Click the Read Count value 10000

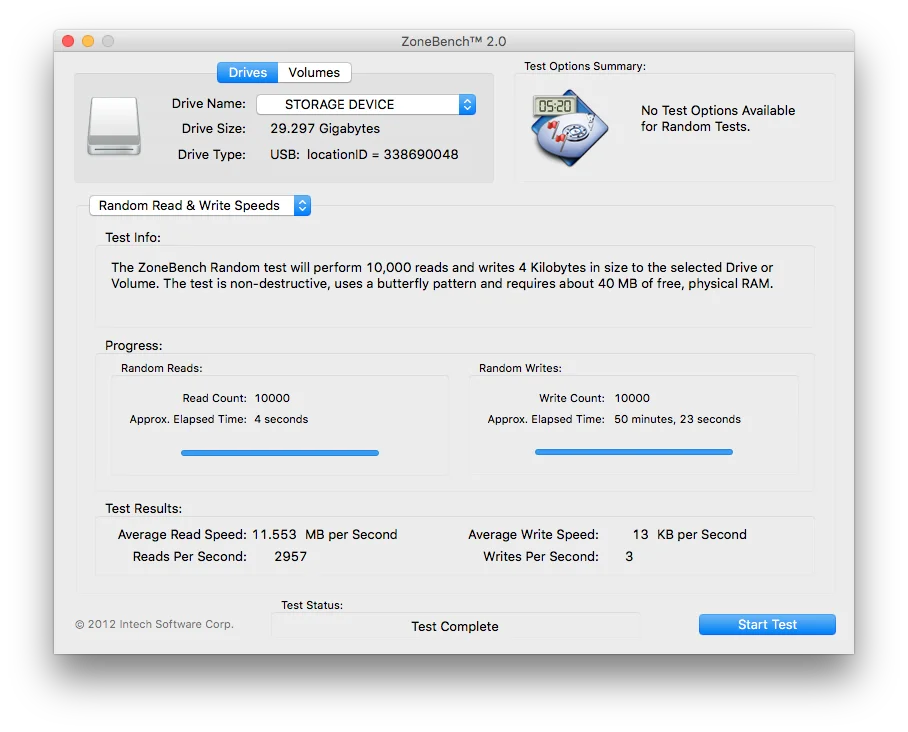pos(272,398)
